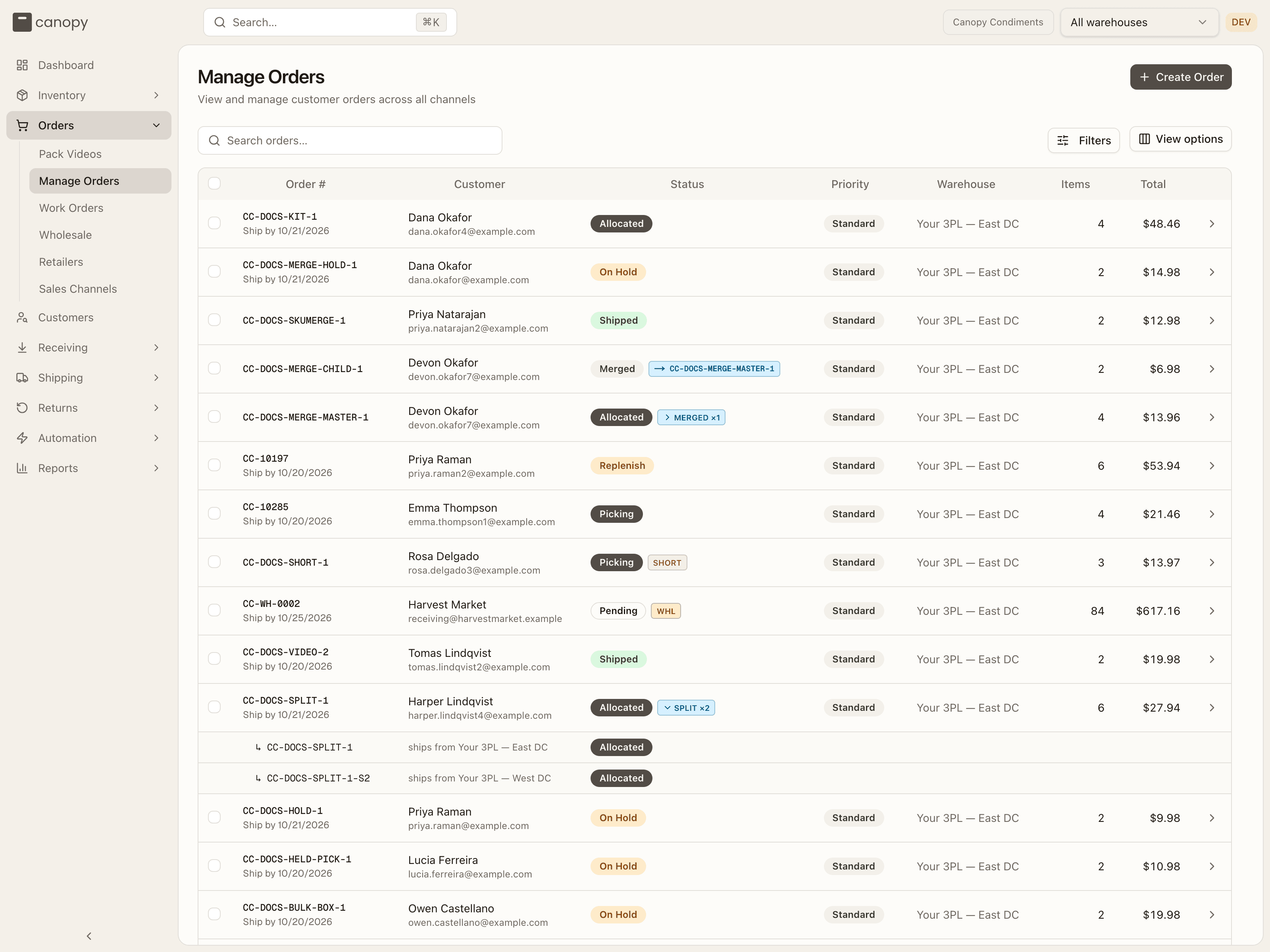Click the Reports bar-chart icon
Screen dimensions: 1270x952
[x=22, y=468]
